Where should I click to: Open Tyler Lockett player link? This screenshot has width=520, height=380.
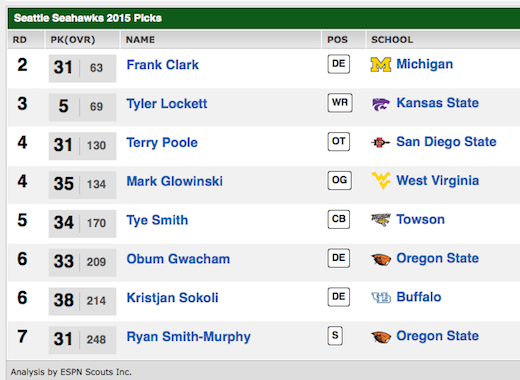pos(167,104)
